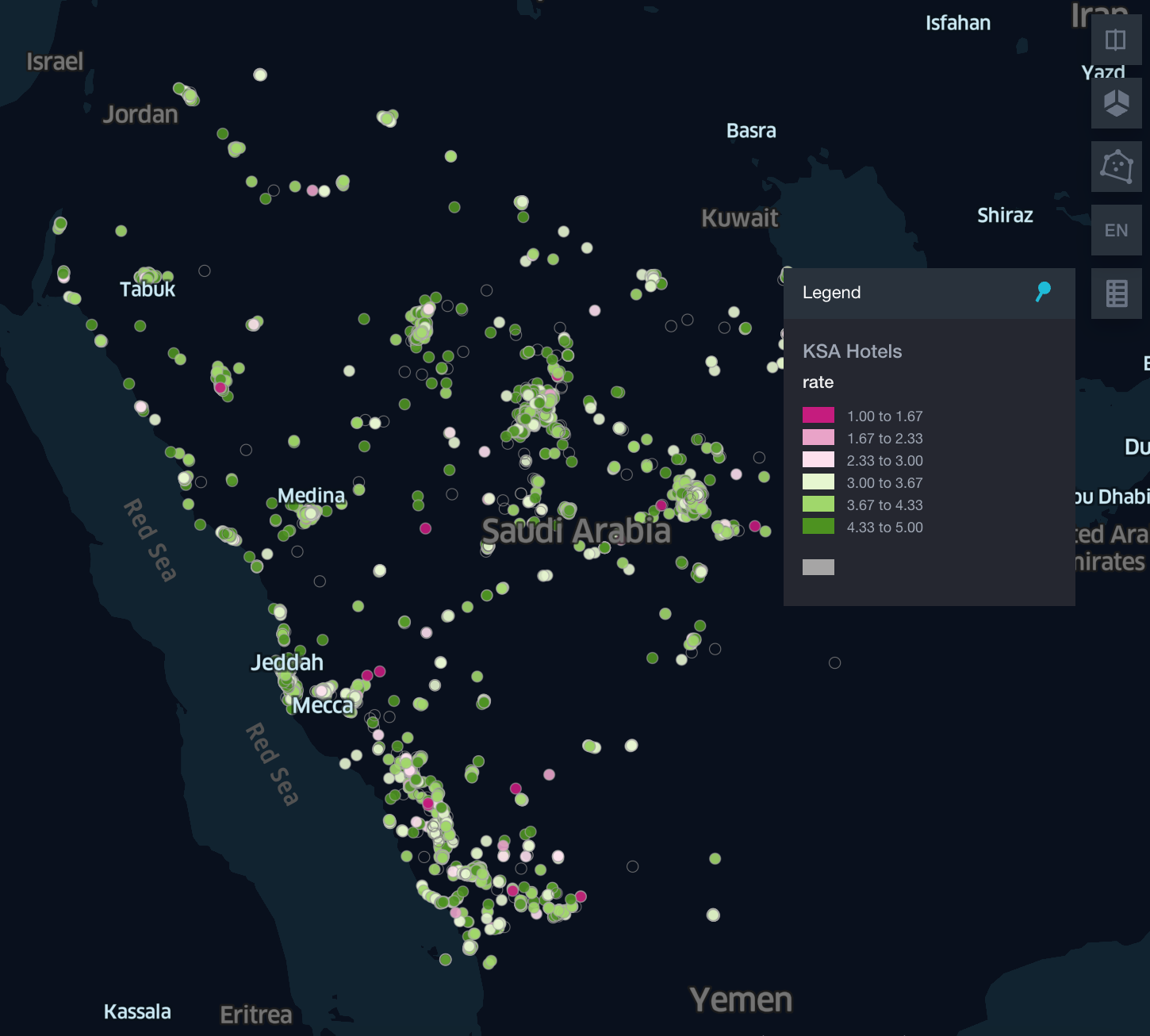Select the magenta 1.00 to 1.67 swatch
1150x1036 pixels.
tap(818, 415)
